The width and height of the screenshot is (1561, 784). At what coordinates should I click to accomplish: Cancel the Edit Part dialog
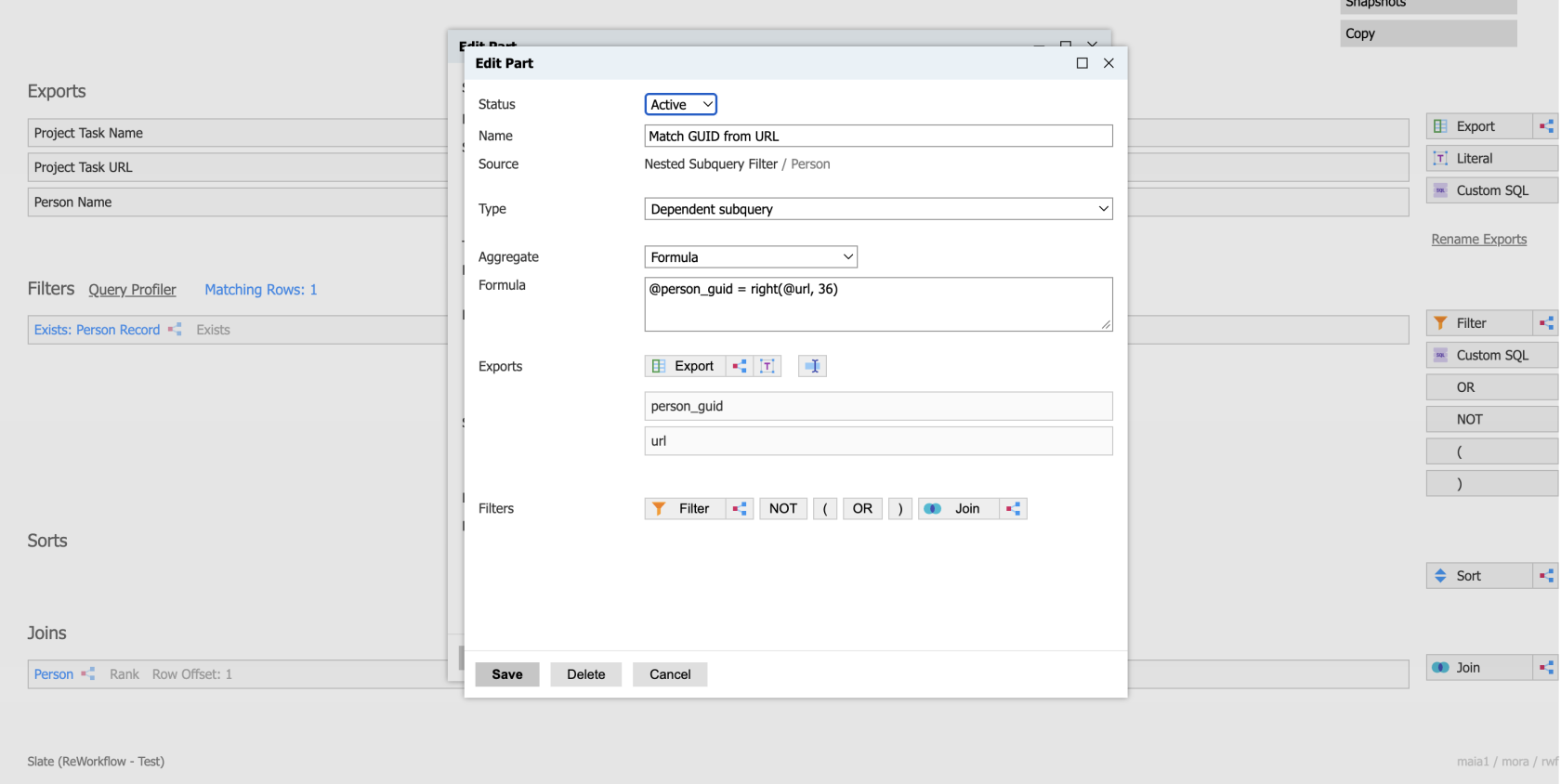[670, 674]
